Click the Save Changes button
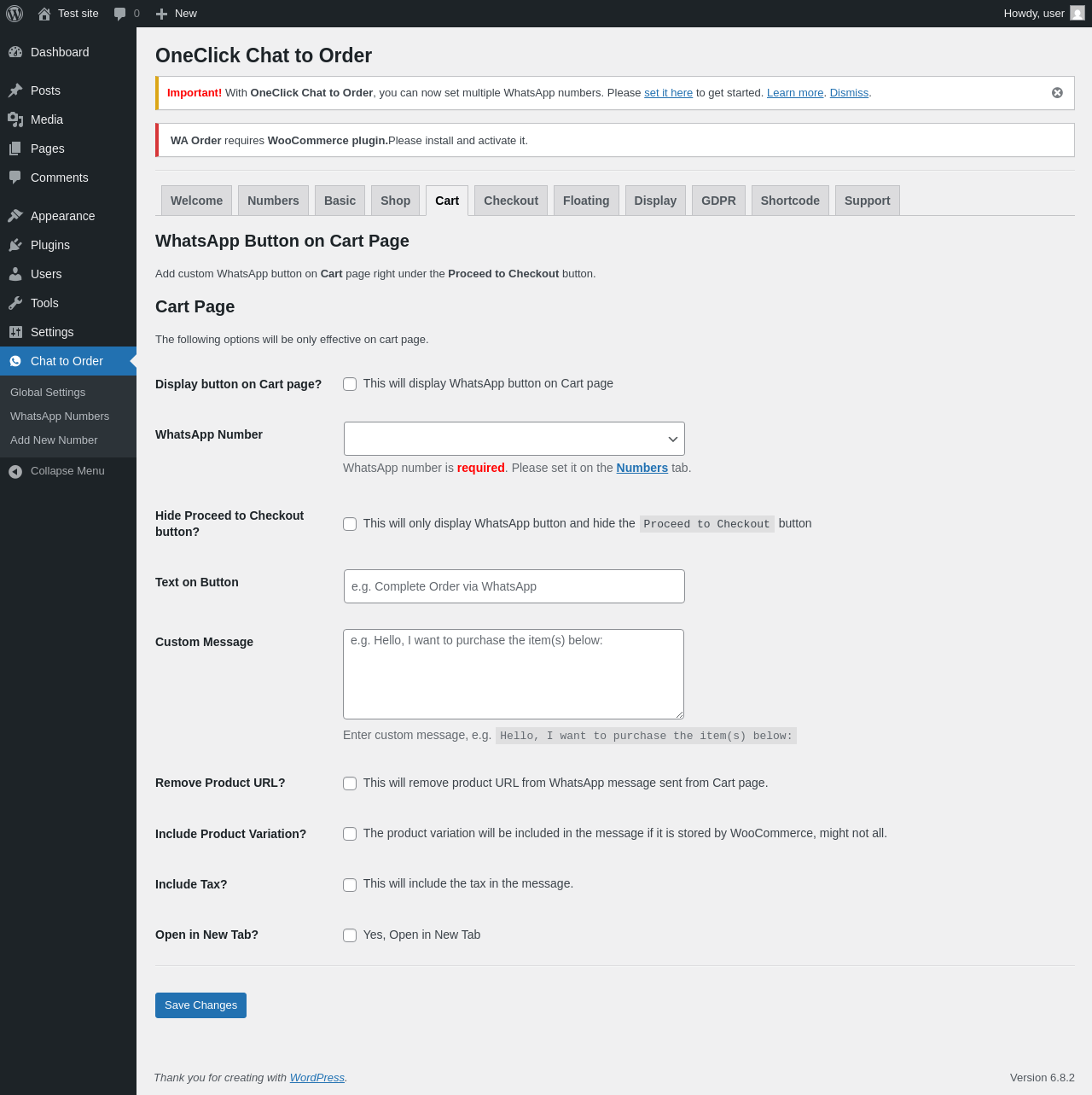This screenshot has height=1095, width=1092. point(200,1005)
